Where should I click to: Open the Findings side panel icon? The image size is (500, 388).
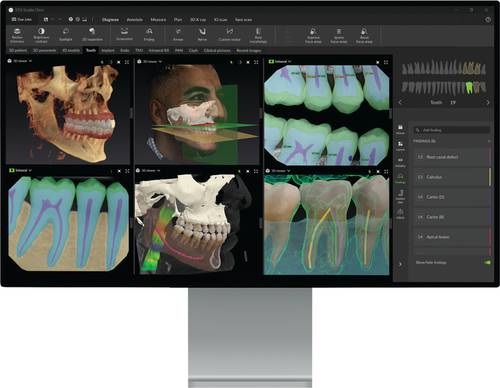click(x=400, y=178)
